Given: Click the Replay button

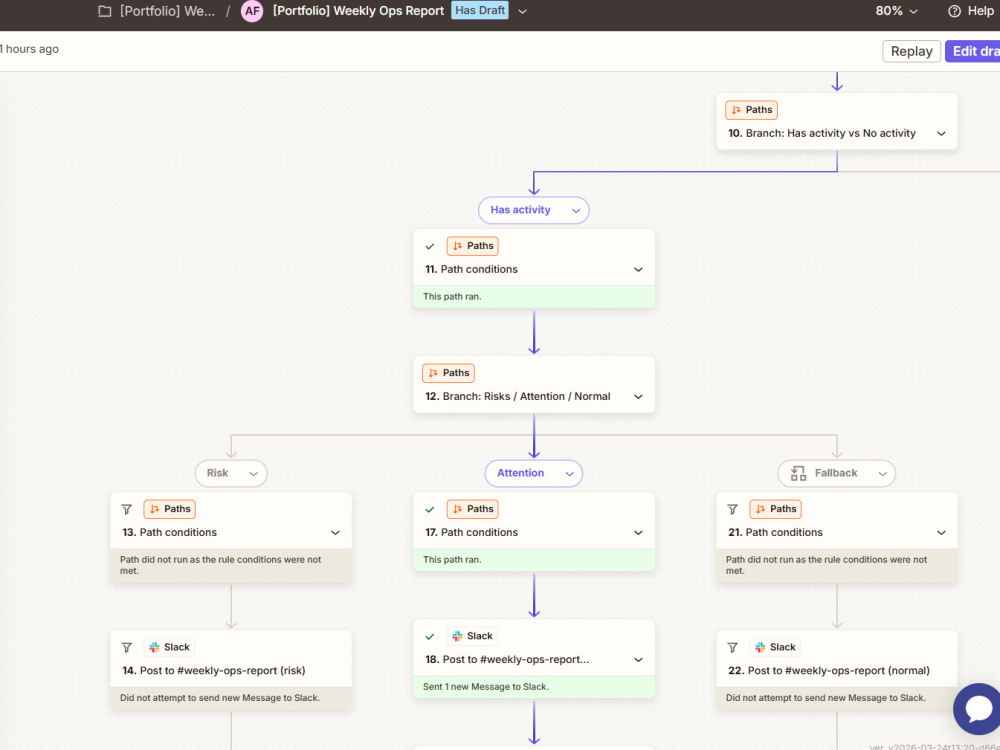Looking at the screenshot, I should click(911, 51).
